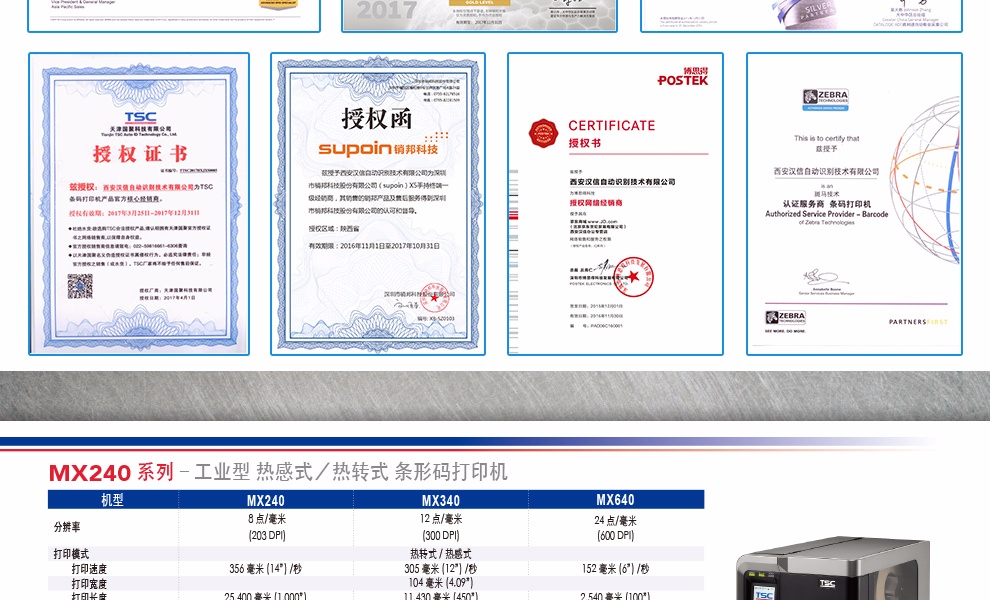Click 授权网络经销商 on the POSTEK certificate
Screen dimensions: 990x600
(596, 203)
